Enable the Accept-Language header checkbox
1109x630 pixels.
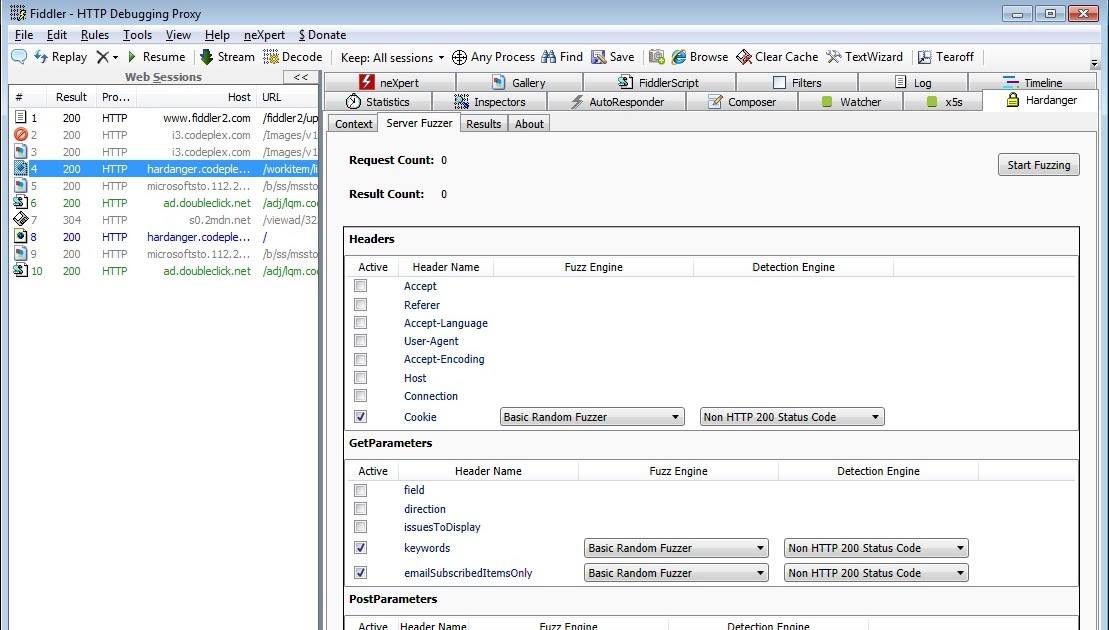click(361, 322)
